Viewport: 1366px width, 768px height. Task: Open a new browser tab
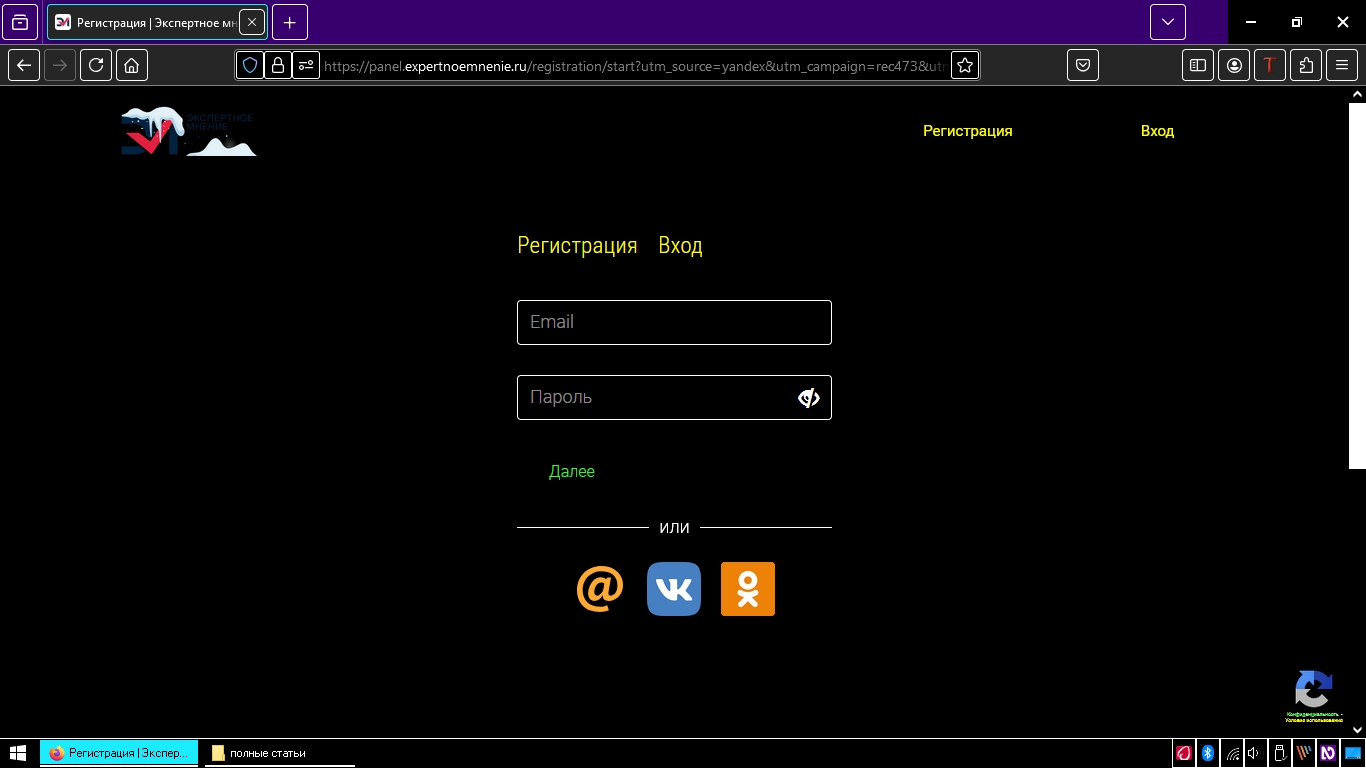[x=290, y=22]
